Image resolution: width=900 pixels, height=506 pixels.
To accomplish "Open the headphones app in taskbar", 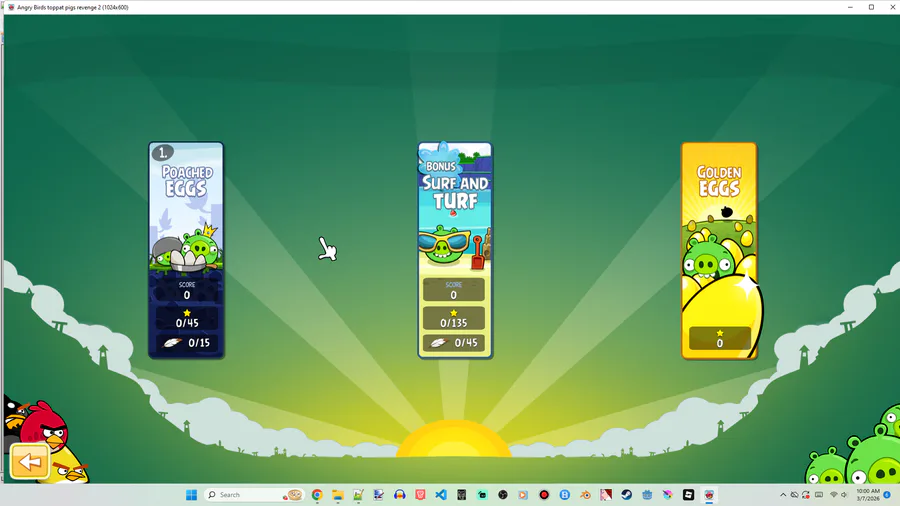I will [x=399, y=495].
